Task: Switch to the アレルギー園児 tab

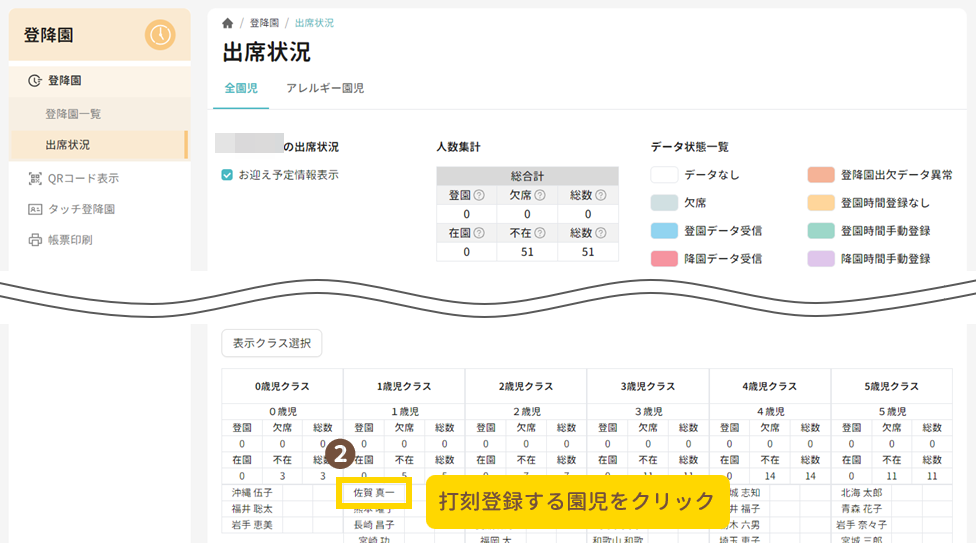Action: pyautogui.click(x=325, y=88)
